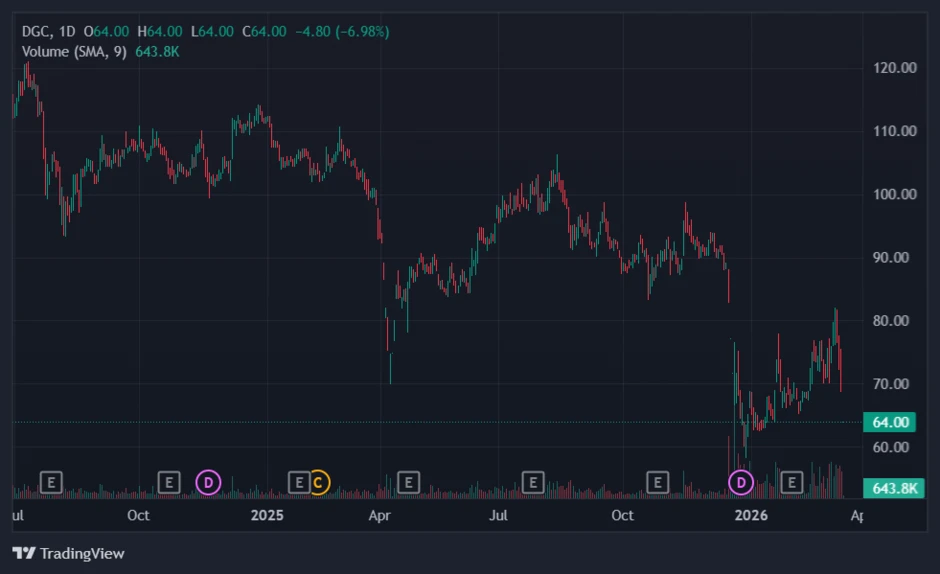The height and width of the screenshot is (574, 940).
Task: Select the O64.00 open value
Action: (x=106, y=31)
